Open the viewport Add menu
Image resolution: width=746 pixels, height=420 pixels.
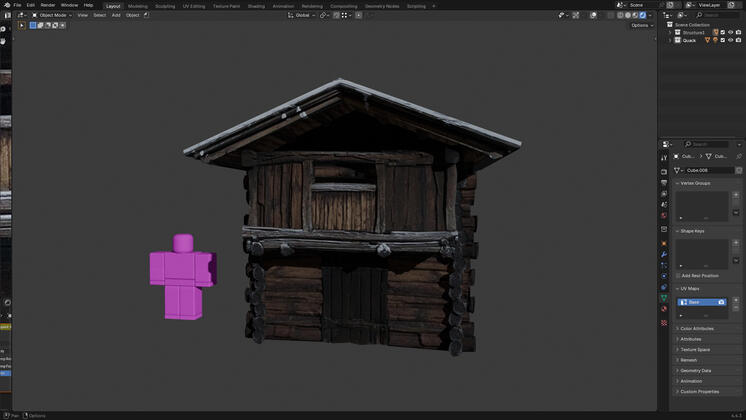(116, 15)
